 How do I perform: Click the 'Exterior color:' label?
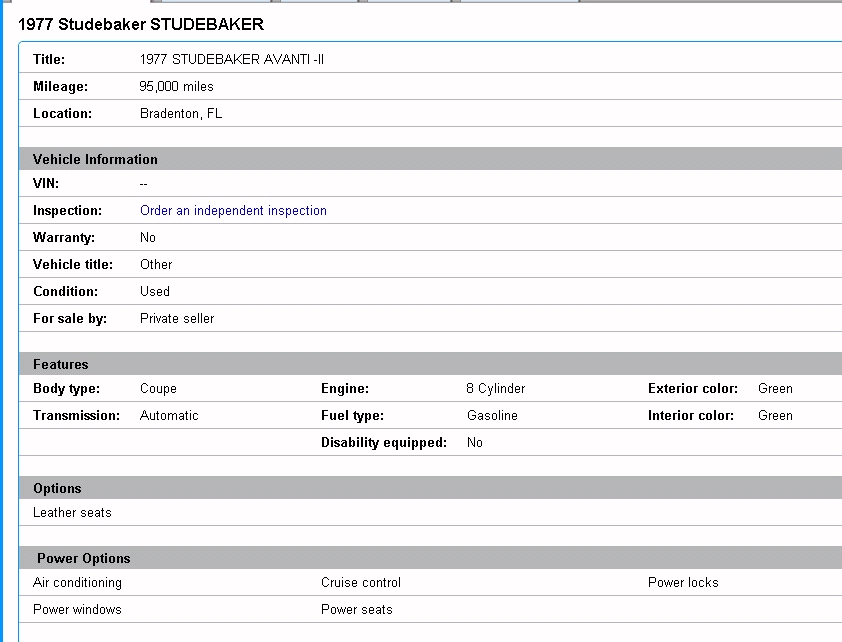[693, 388]
